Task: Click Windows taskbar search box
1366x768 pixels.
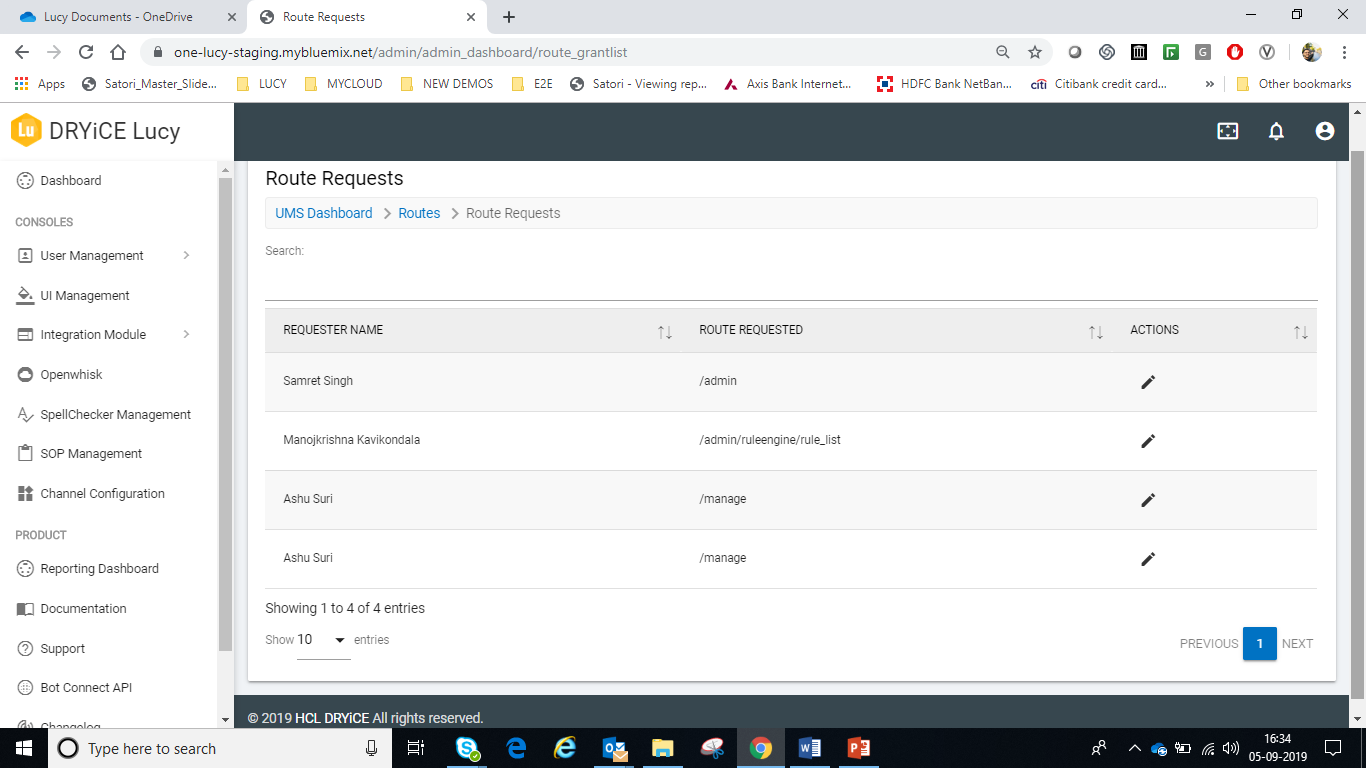Action: pos(218,748)
